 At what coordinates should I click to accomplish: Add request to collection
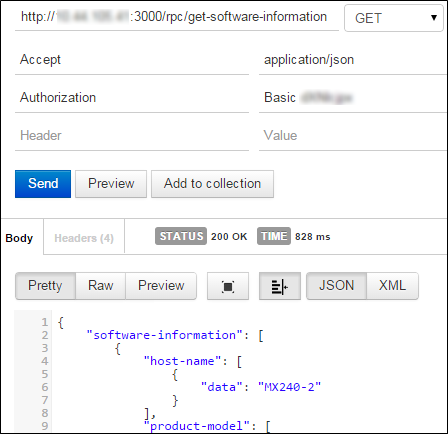(212, 184)
